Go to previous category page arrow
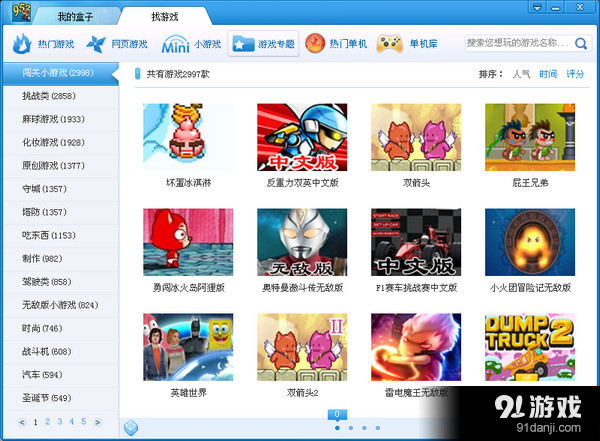The image size is (600, 441). point(22,422)
